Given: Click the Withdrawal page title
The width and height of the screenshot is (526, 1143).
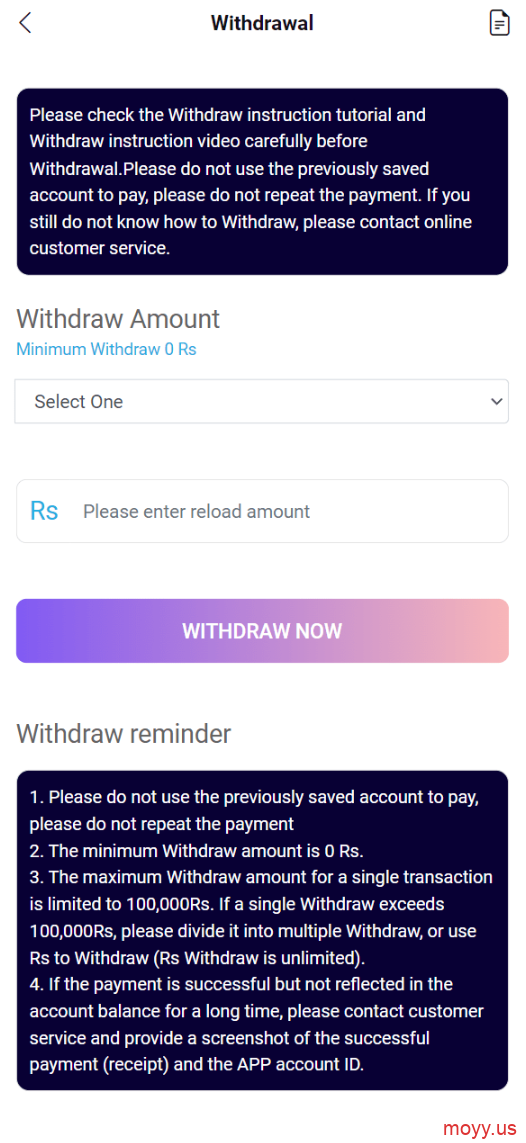Looking at the screenshot, I should [262, 23].
